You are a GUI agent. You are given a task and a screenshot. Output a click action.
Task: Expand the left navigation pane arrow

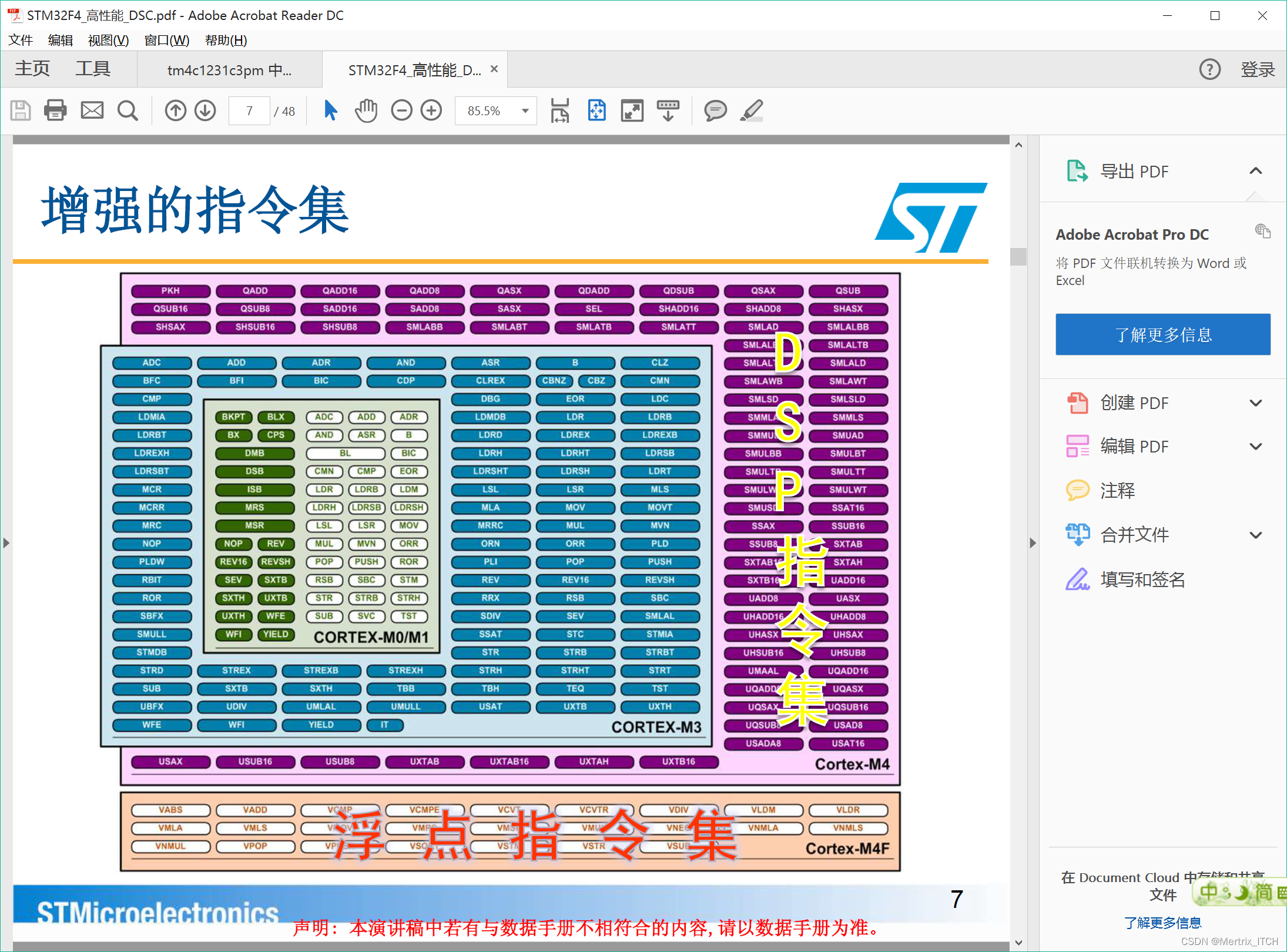(6, 543)
